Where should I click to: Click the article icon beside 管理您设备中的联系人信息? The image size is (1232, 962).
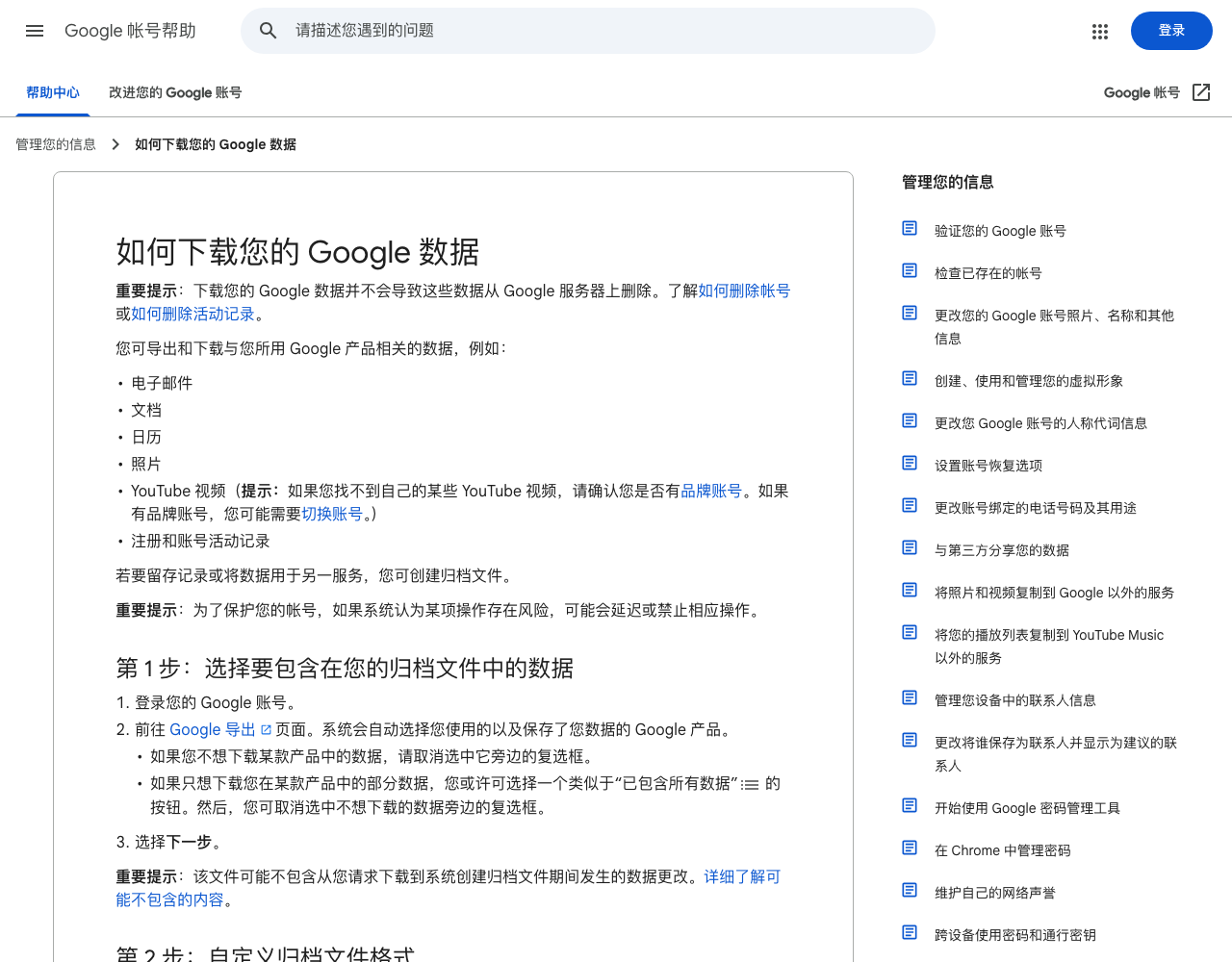point(910,697)
